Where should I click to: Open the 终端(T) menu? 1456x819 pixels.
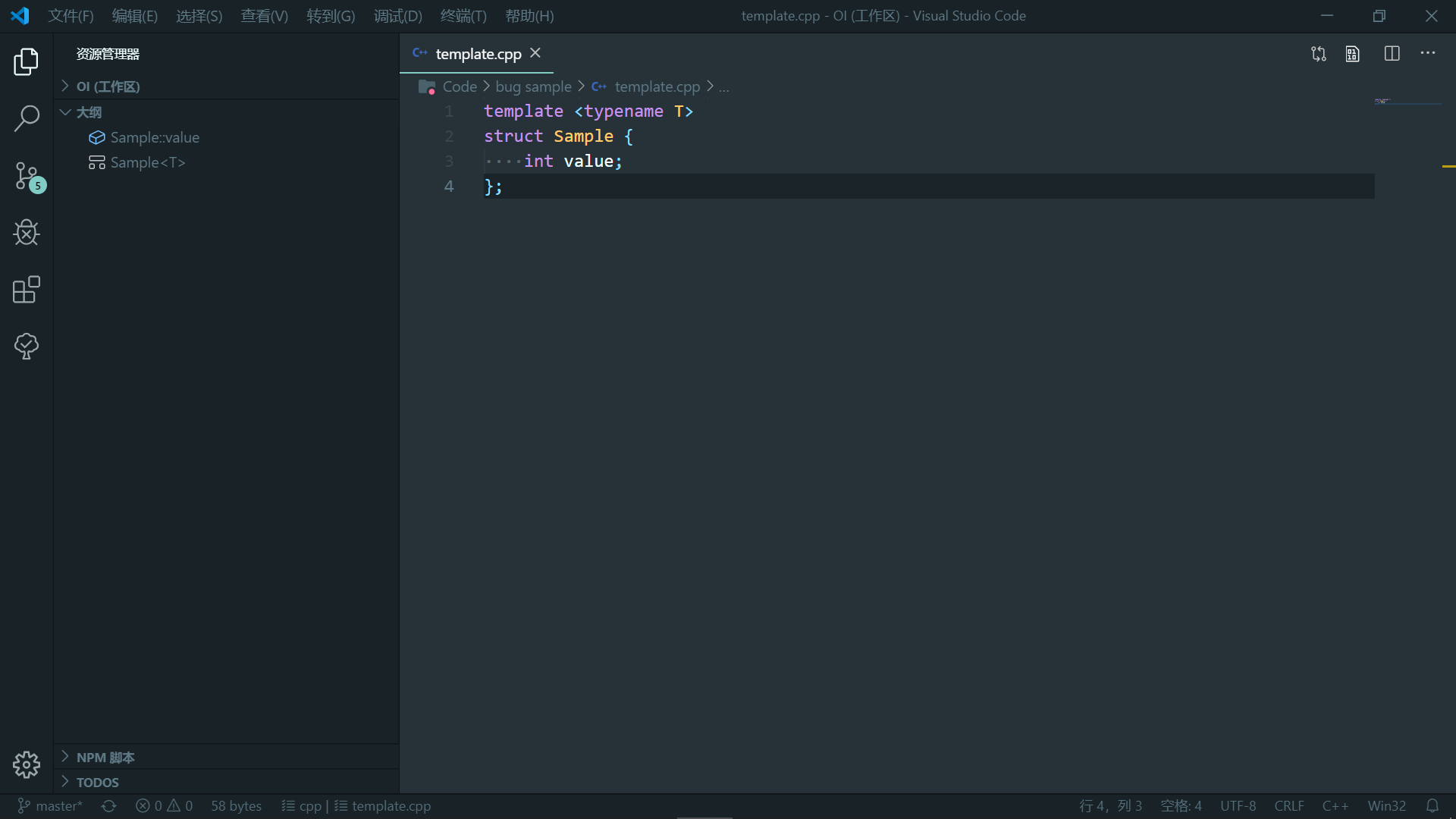463,15
